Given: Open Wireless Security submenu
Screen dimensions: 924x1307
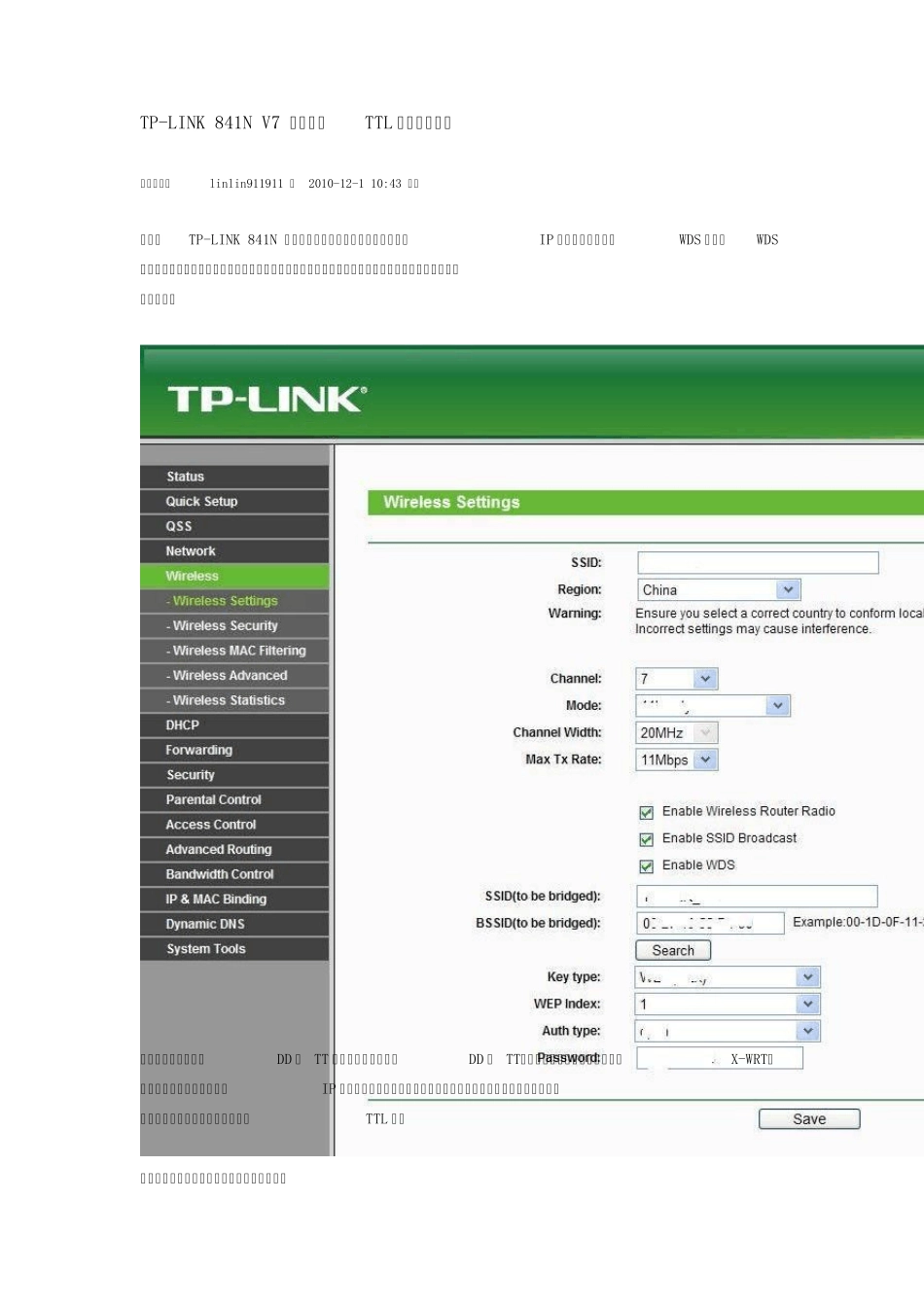Looking at the screenshot, I should point(234,625).
